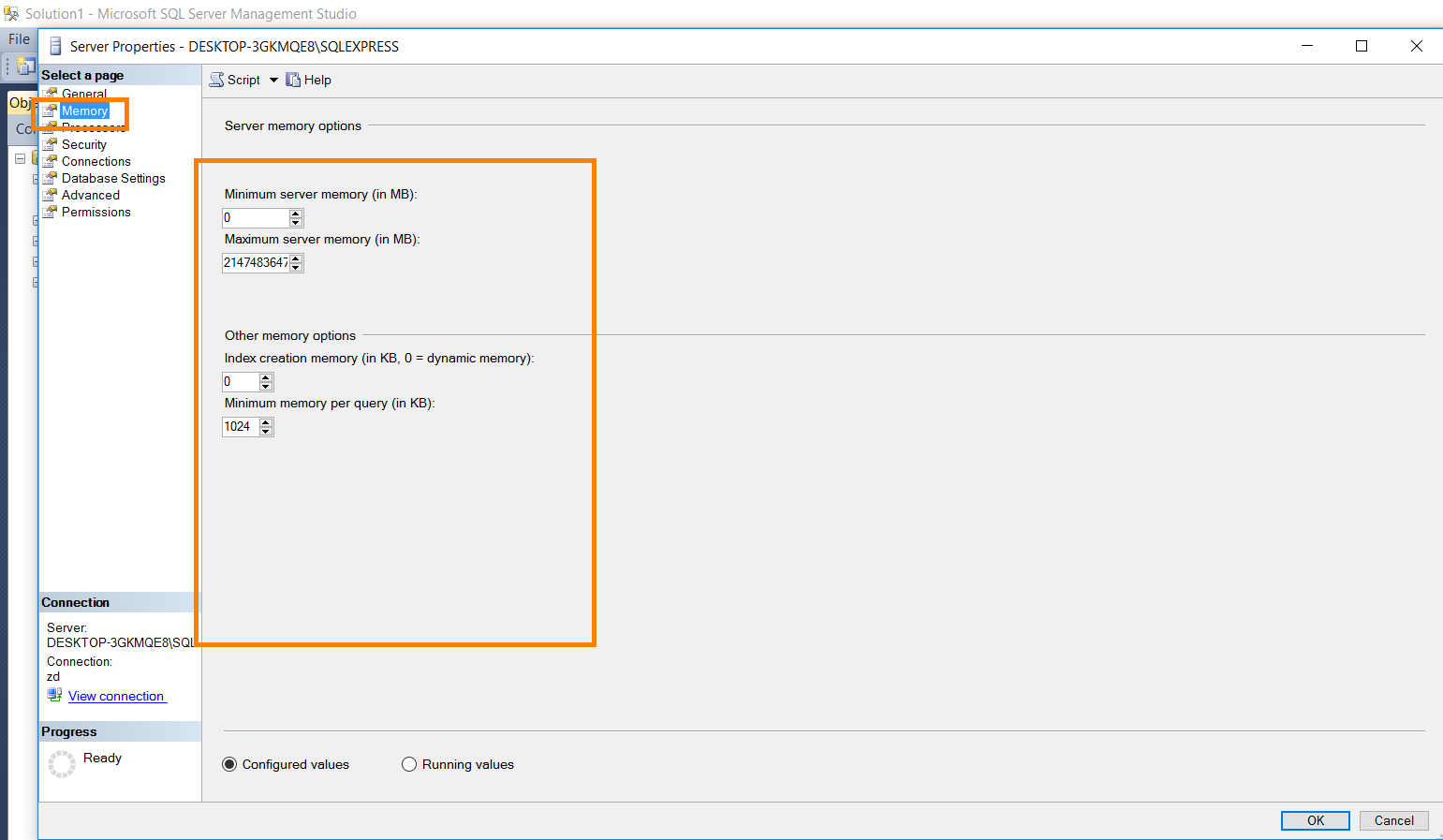1443x840 pixels.
Task: Switch to the General page
Action: point(84,94)
